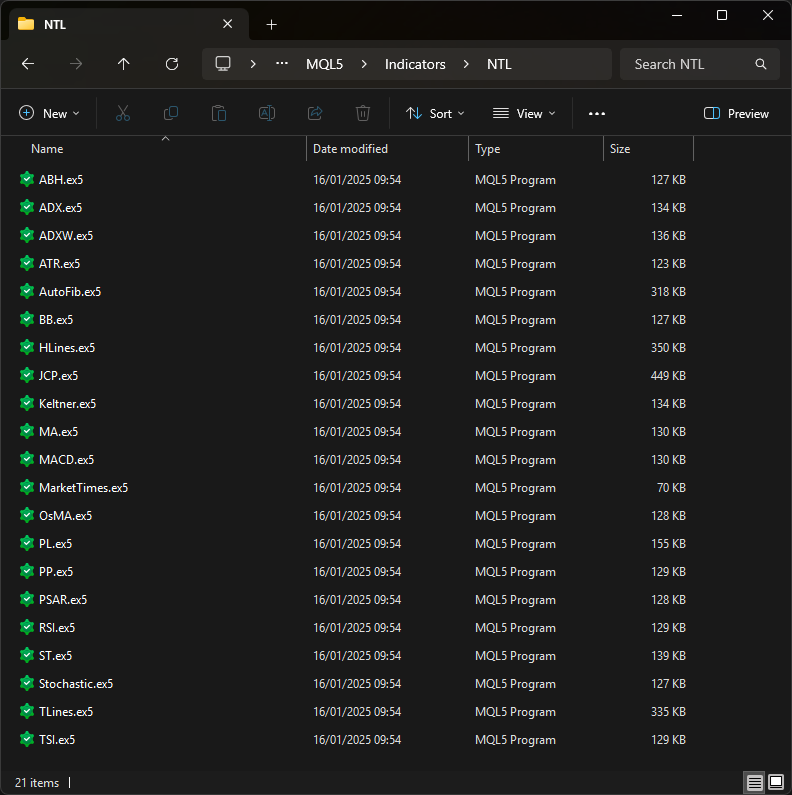Click the 449 KB size of JCP.ex5
The width and height of the screenshot is (792, 795).
(x=668, y=376)
